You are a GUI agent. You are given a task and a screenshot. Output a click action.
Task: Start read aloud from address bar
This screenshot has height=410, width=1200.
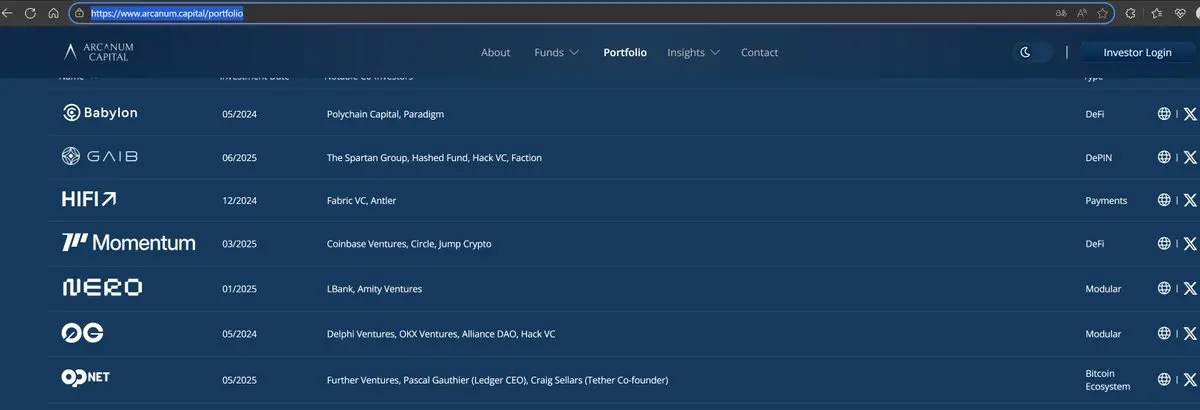click(1082, 14)
